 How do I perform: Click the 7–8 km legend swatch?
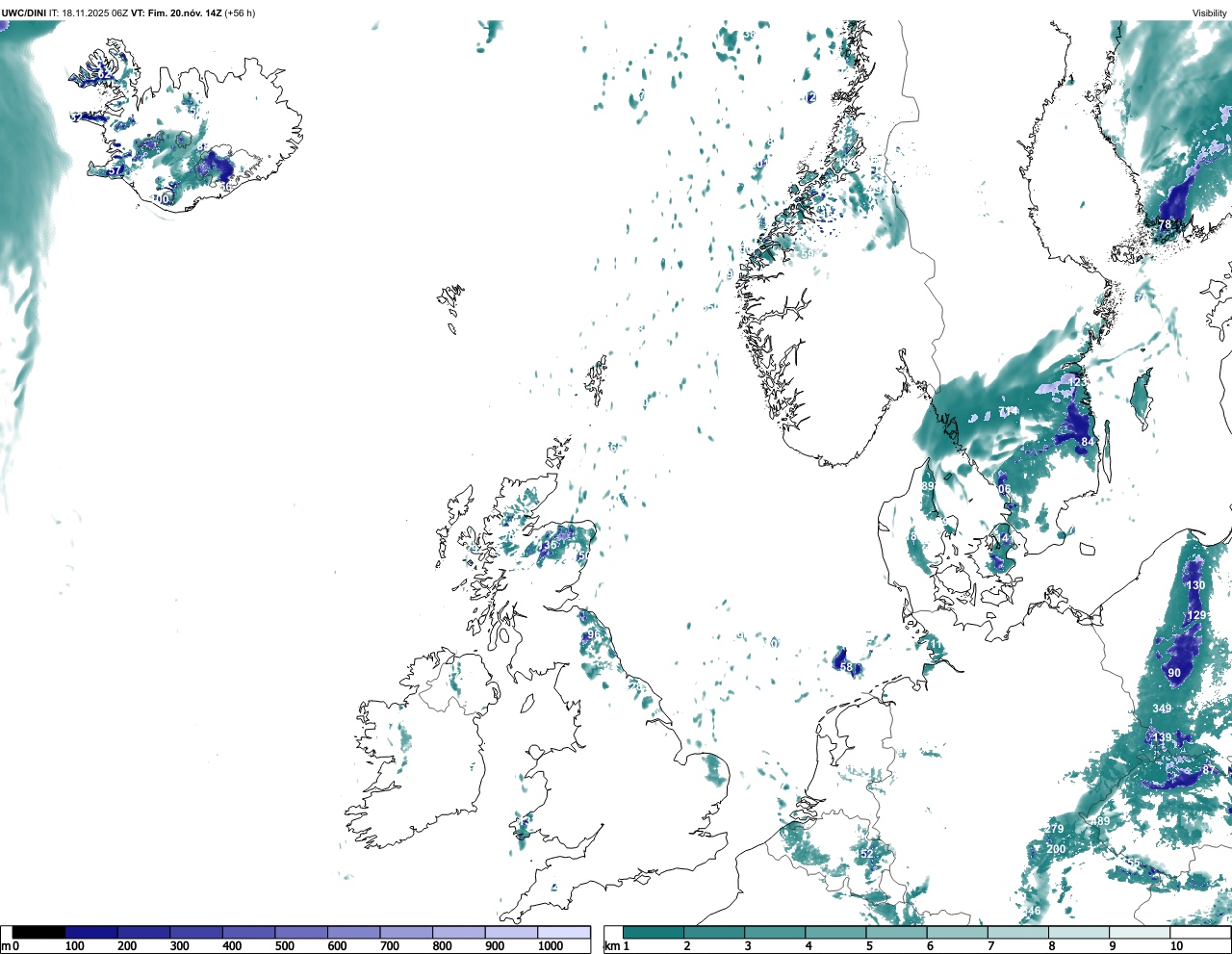coord(1017,932)
